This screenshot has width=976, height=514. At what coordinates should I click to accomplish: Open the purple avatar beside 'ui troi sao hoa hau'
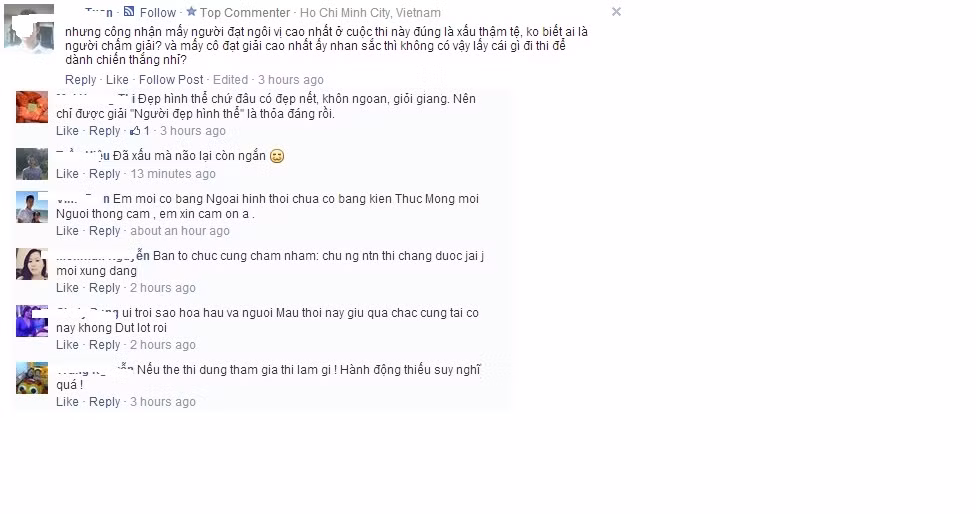point(32,321)
